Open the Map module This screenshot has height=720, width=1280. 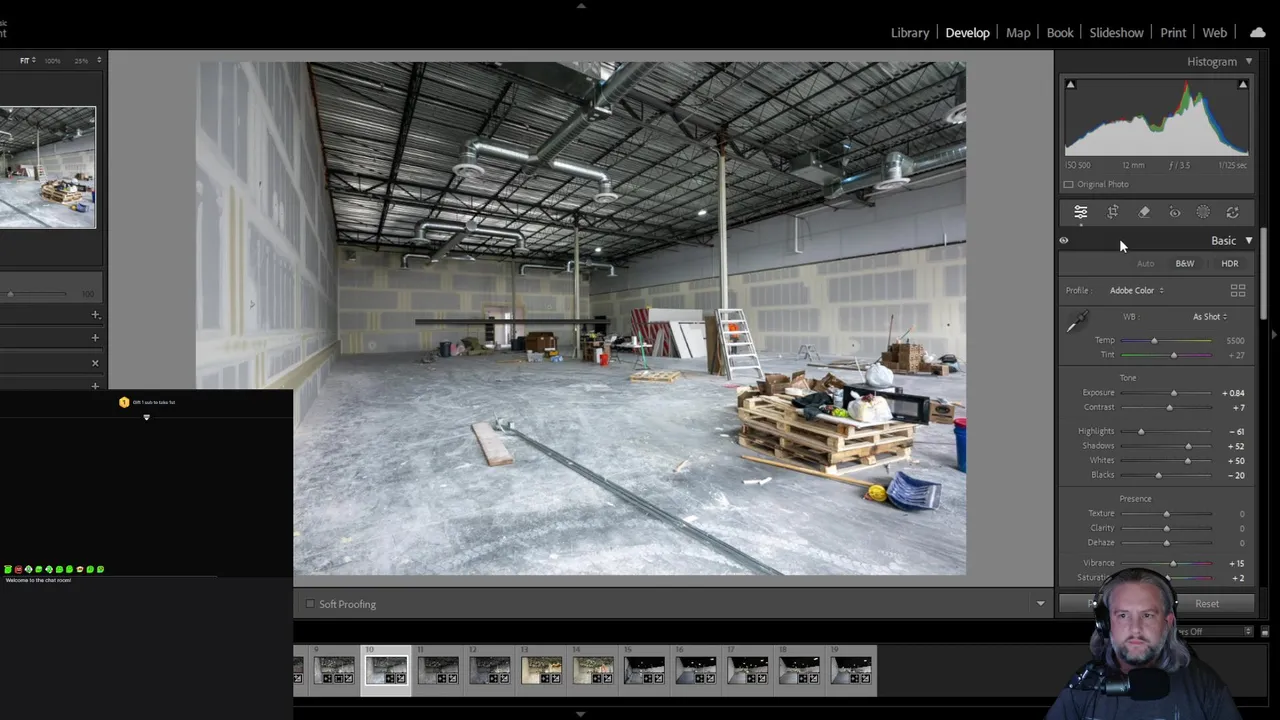coord(1018,33)
